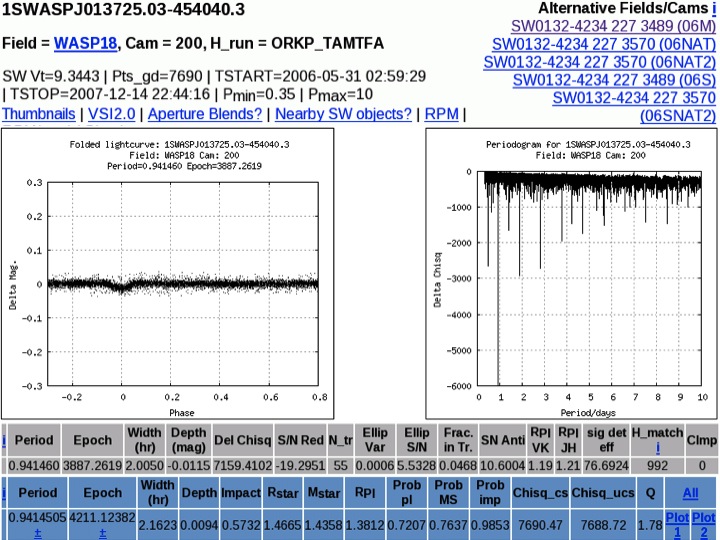Click ± link under Period 0.9414505

coord(38,531)
